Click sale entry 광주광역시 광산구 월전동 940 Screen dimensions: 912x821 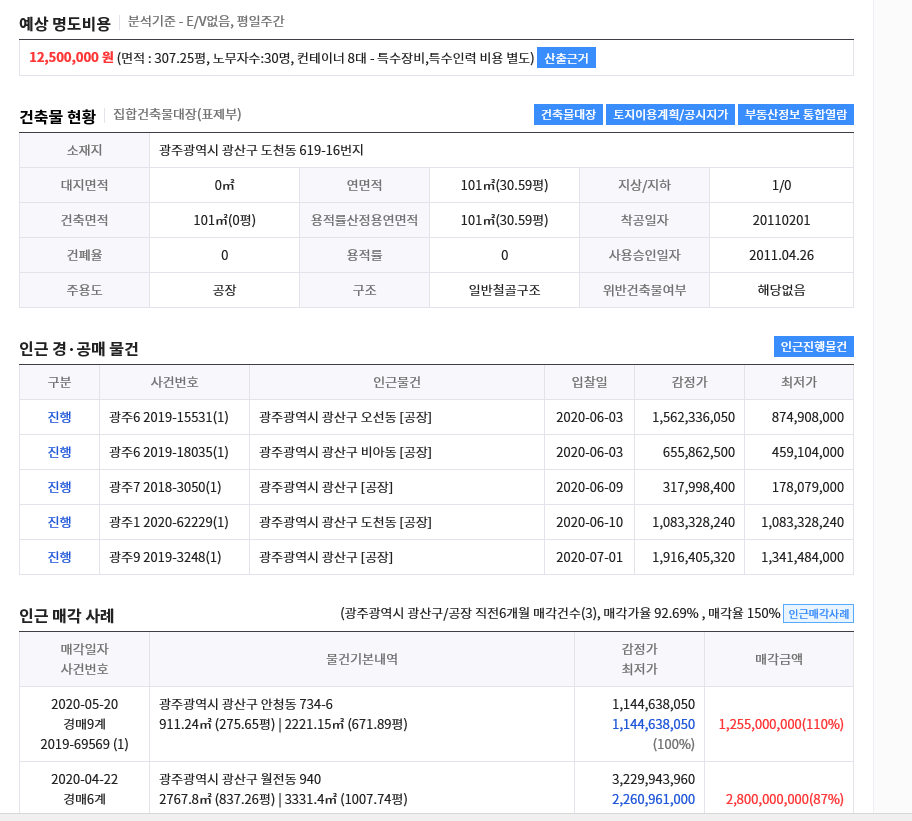click(240, 779)
